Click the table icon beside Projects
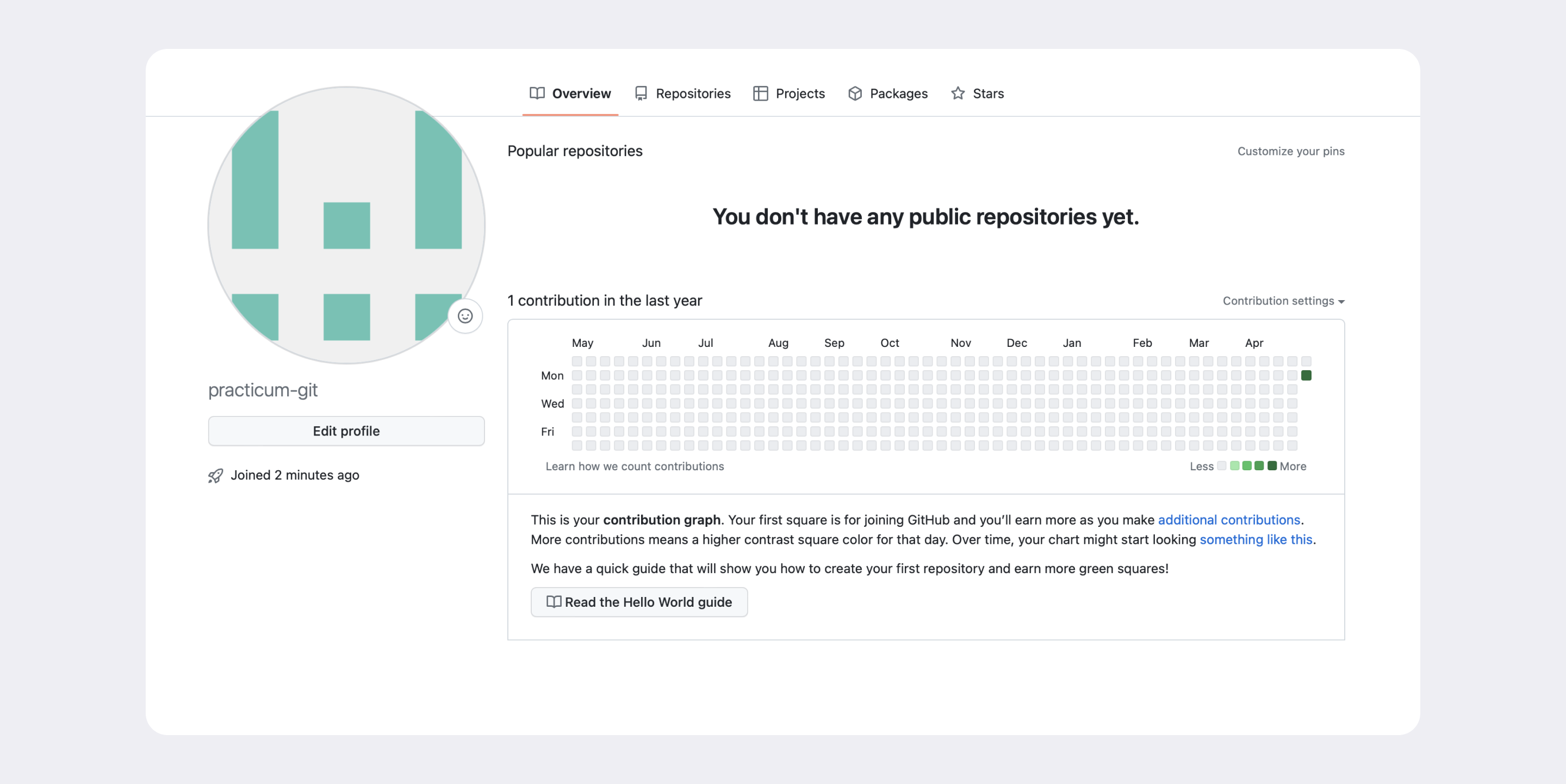 [x=761, y=94]
